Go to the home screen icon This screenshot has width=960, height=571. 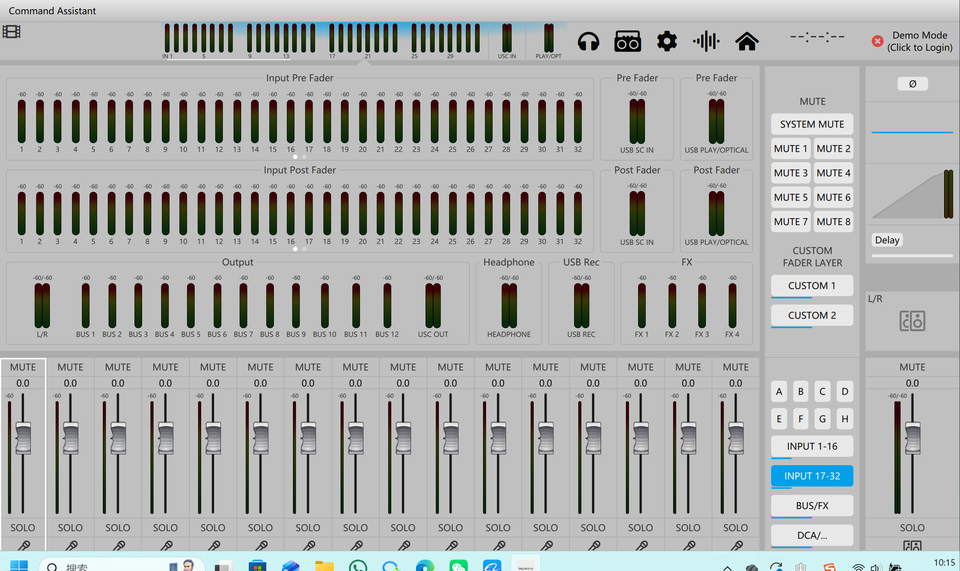[746, 41]
